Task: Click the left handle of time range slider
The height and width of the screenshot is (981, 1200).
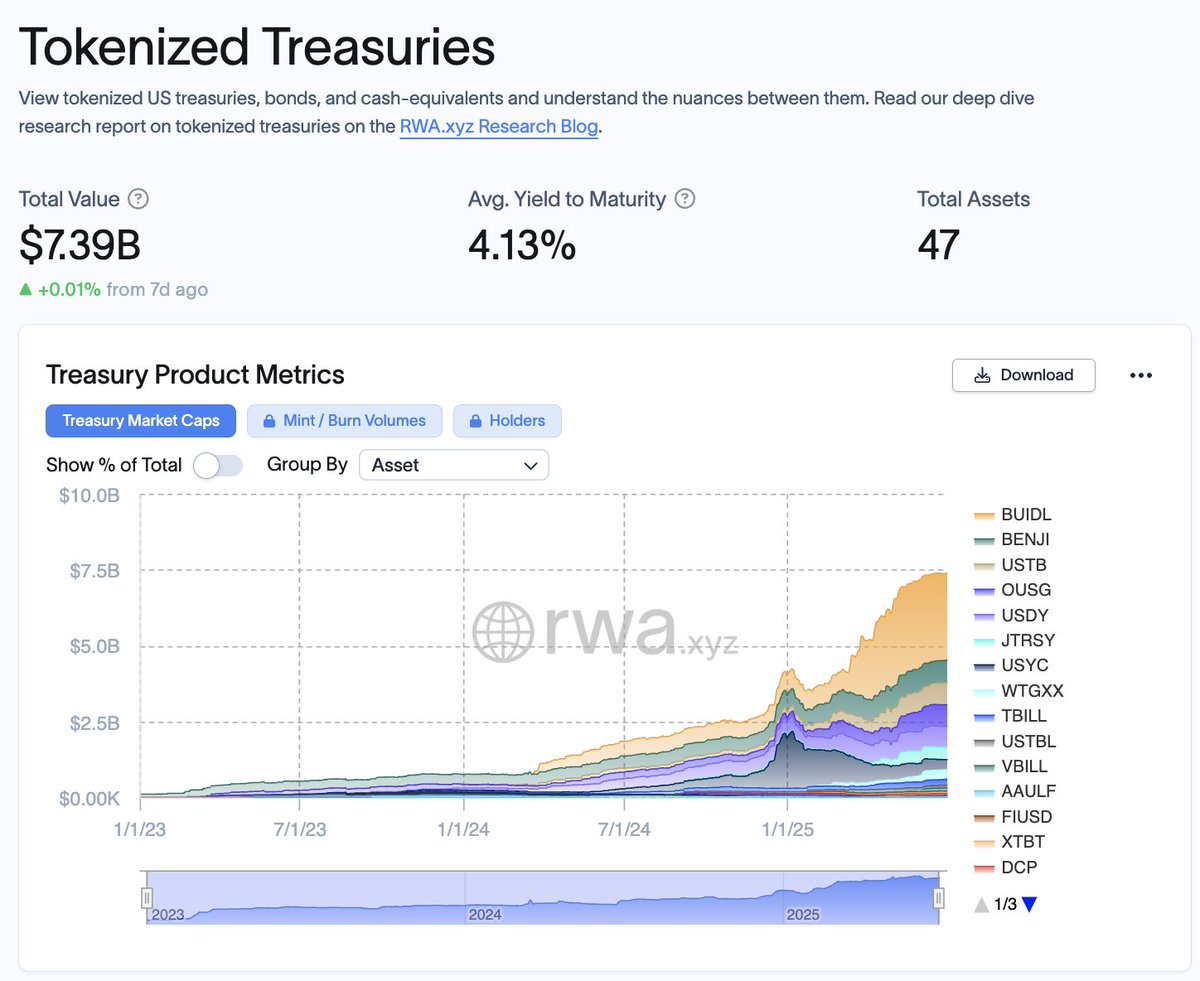Action: (x=147, y=897)
